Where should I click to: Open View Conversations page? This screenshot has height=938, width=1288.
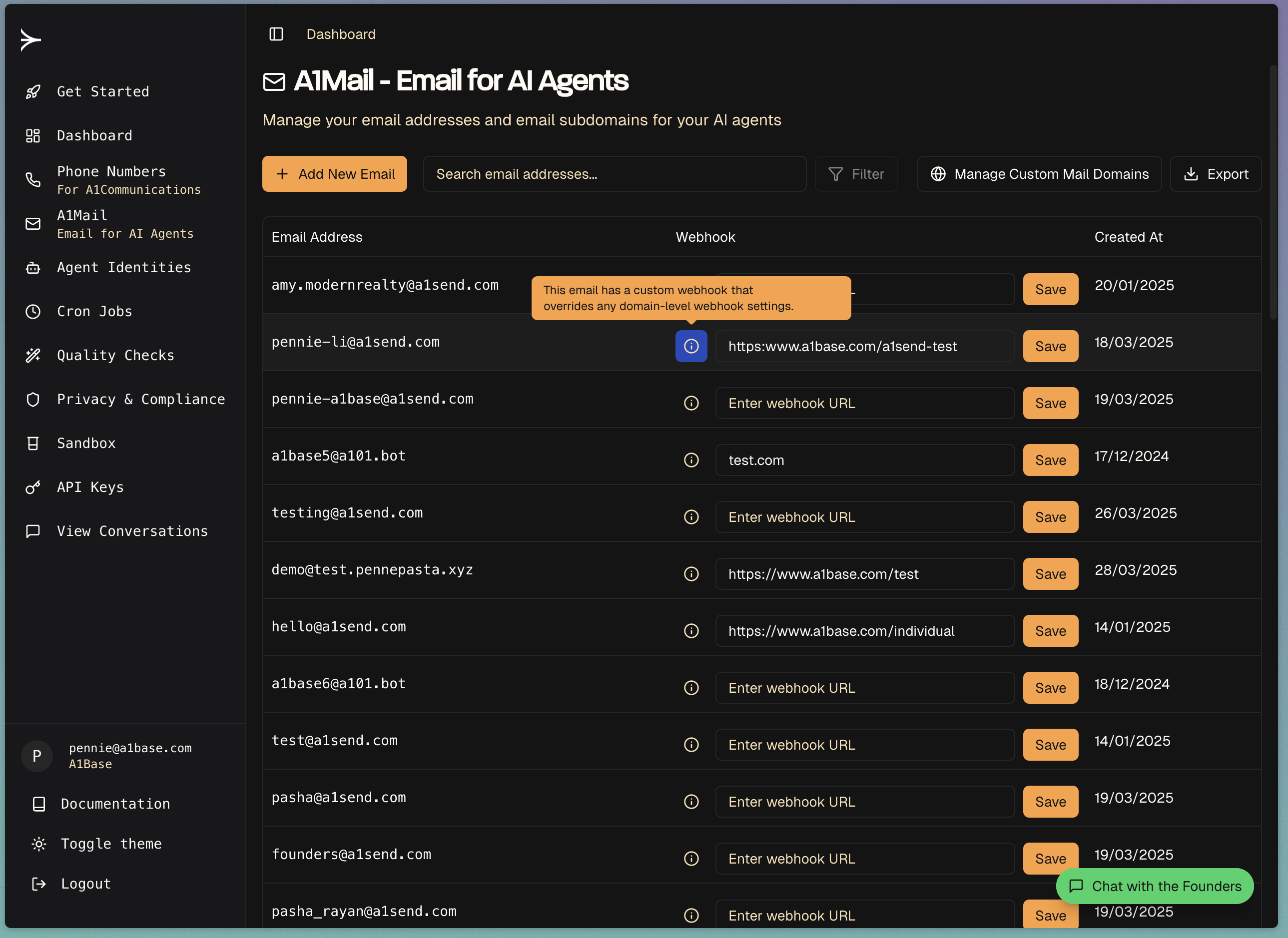tap(132, 531)
